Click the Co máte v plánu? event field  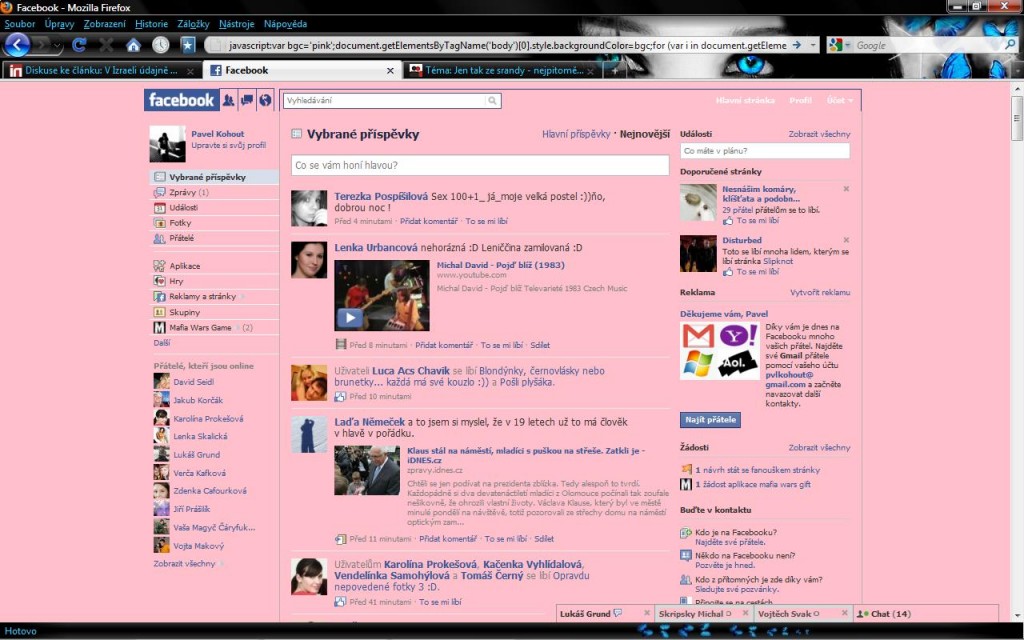765,151
